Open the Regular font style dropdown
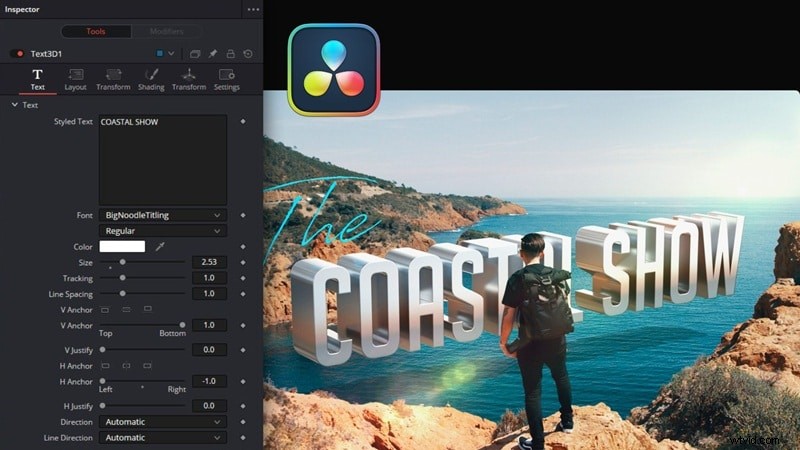This screenshot has height=450, width=800. 163,231
